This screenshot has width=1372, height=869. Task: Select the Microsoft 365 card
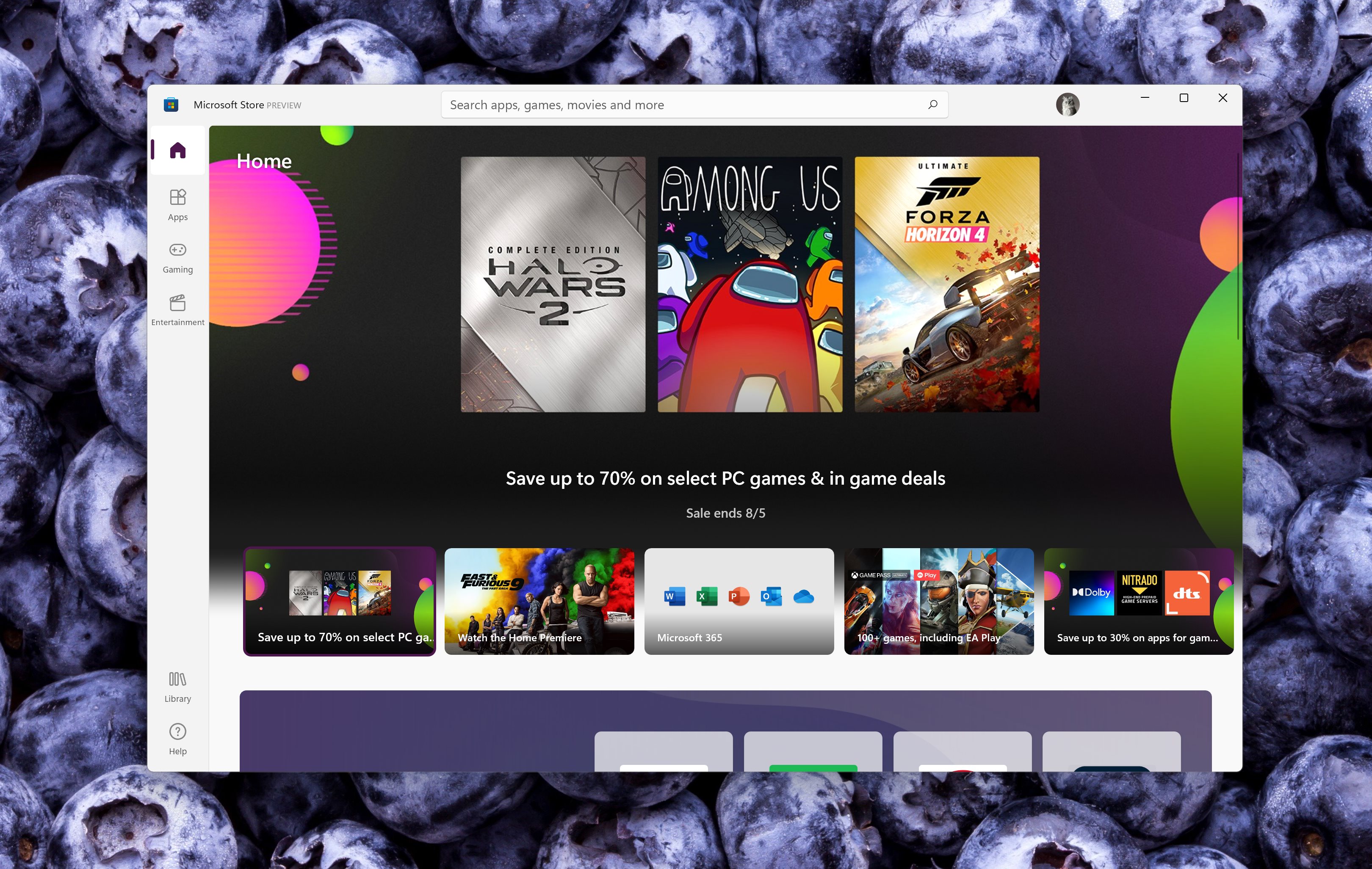click(739, 601)
